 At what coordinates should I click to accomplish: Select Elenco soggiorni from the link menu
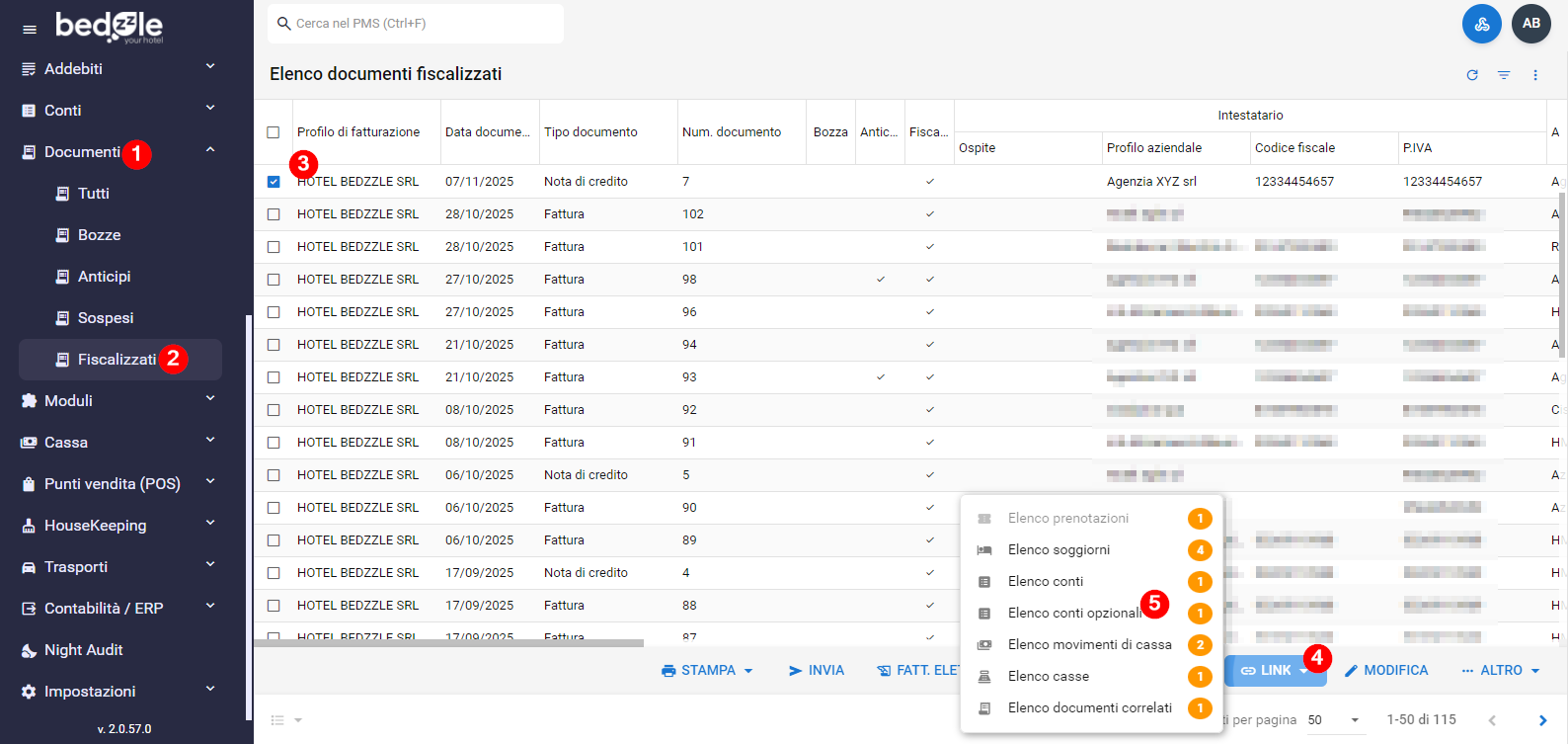1058,550
